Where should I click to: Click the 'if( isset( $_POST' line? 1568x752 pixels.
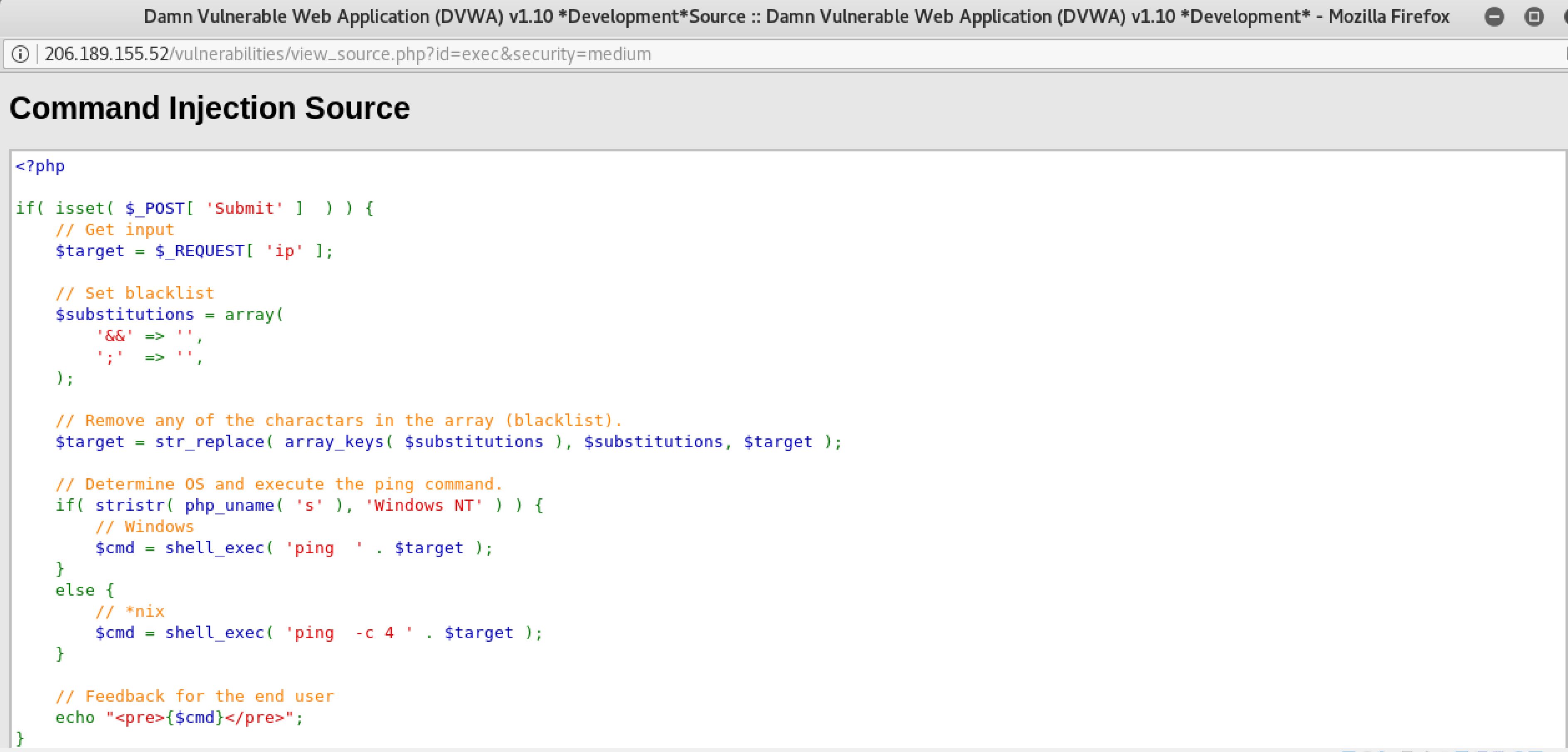(x=195, y=208)
